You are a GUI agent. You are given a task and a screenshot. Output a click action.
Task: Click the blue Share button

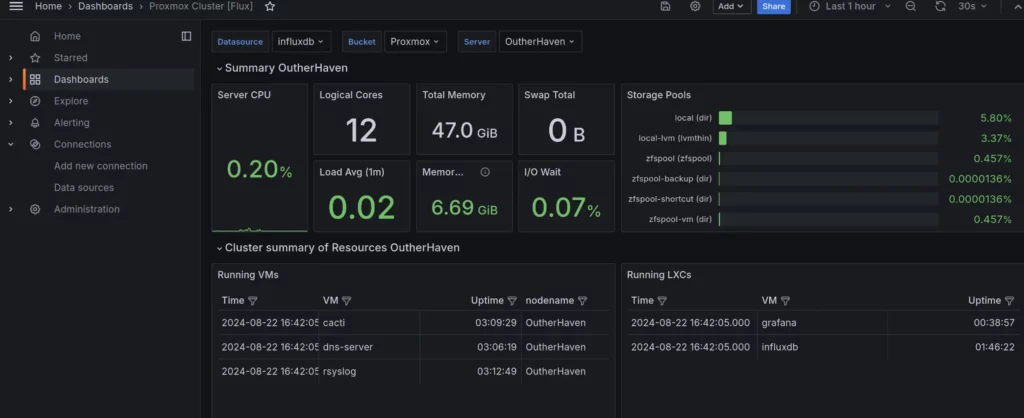(773, 6)
